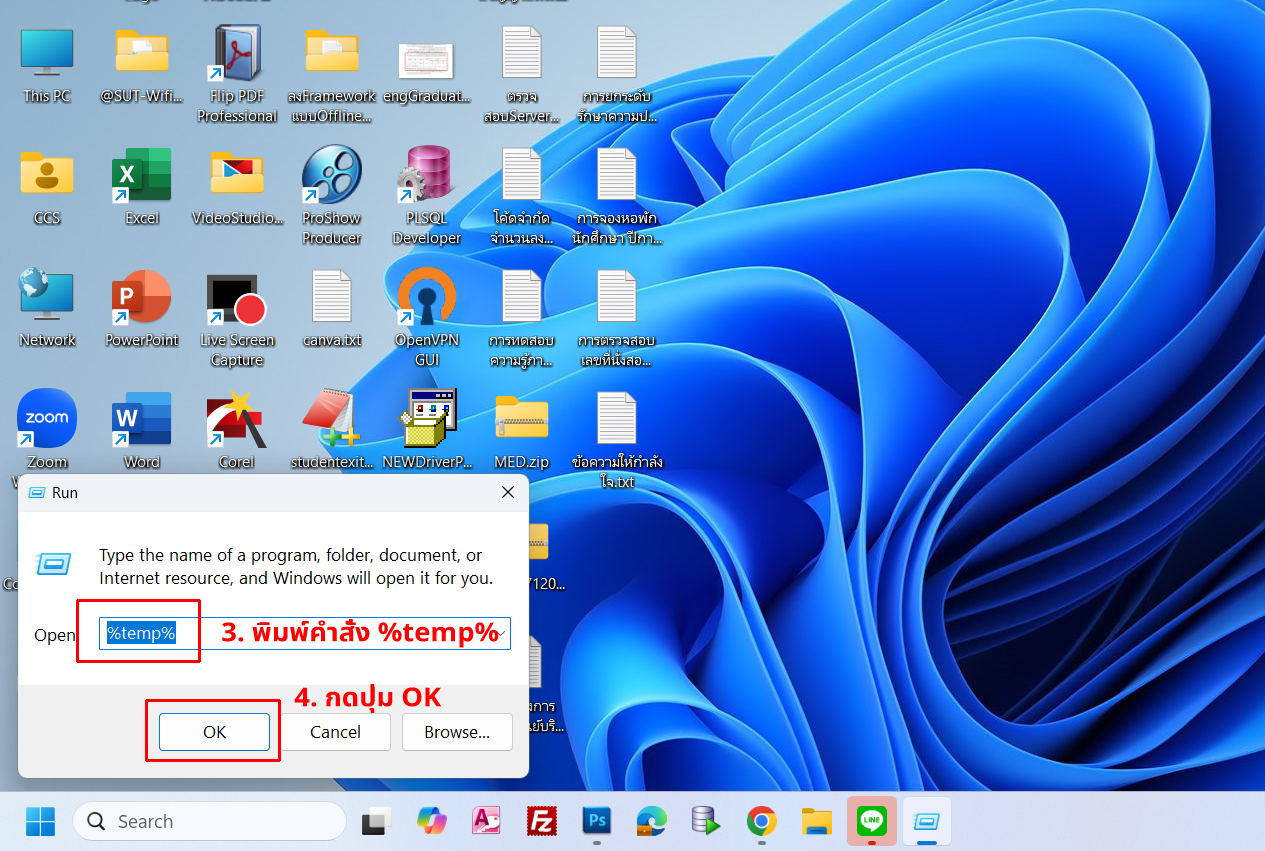The image size is (1265, 851).
Task: Open the Windows Start menu
Action: (x=41, y=821)
